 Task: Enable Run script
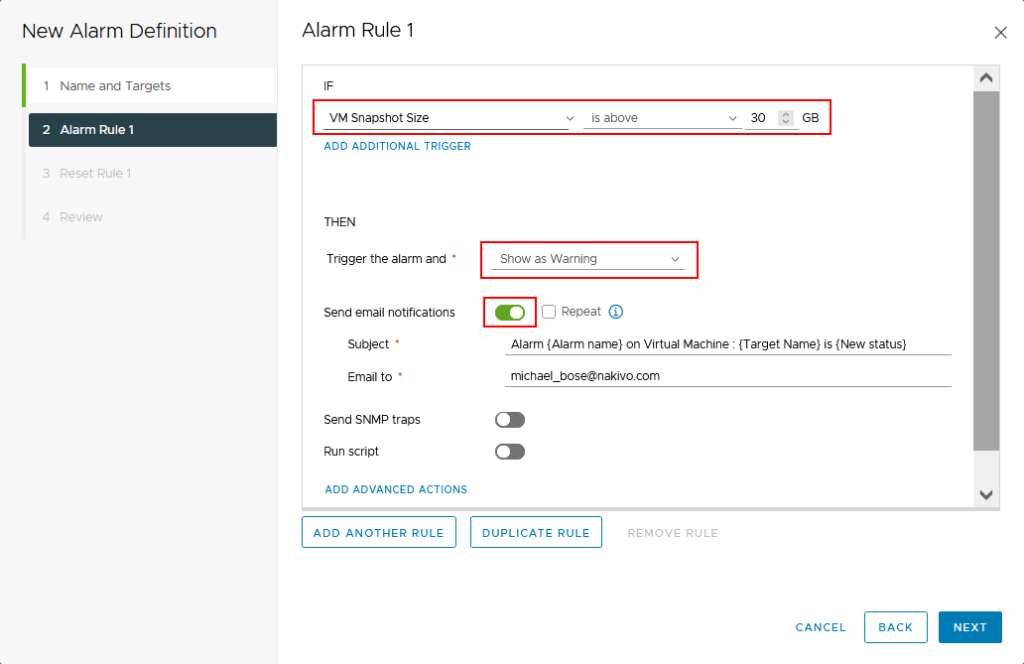509,451
